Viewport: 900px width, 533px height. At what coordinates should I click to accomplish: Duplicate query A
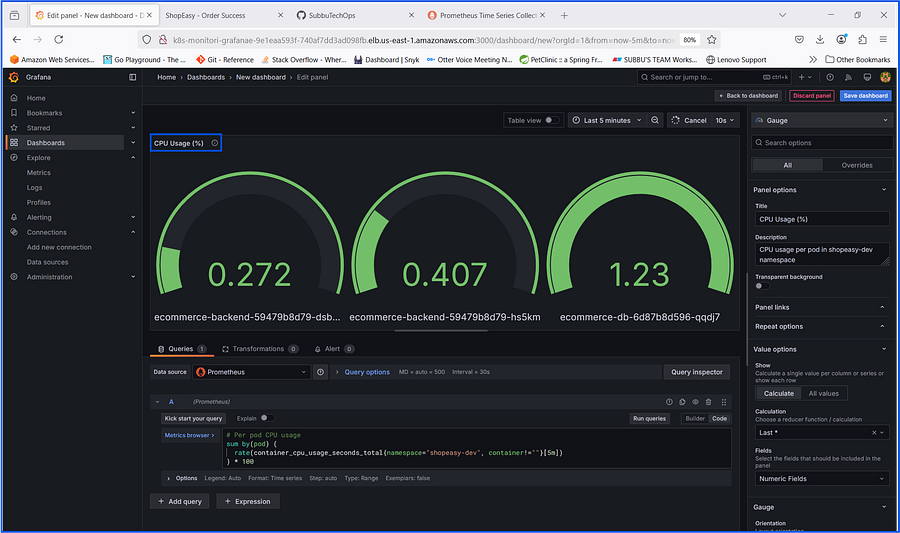coord(682,402)
